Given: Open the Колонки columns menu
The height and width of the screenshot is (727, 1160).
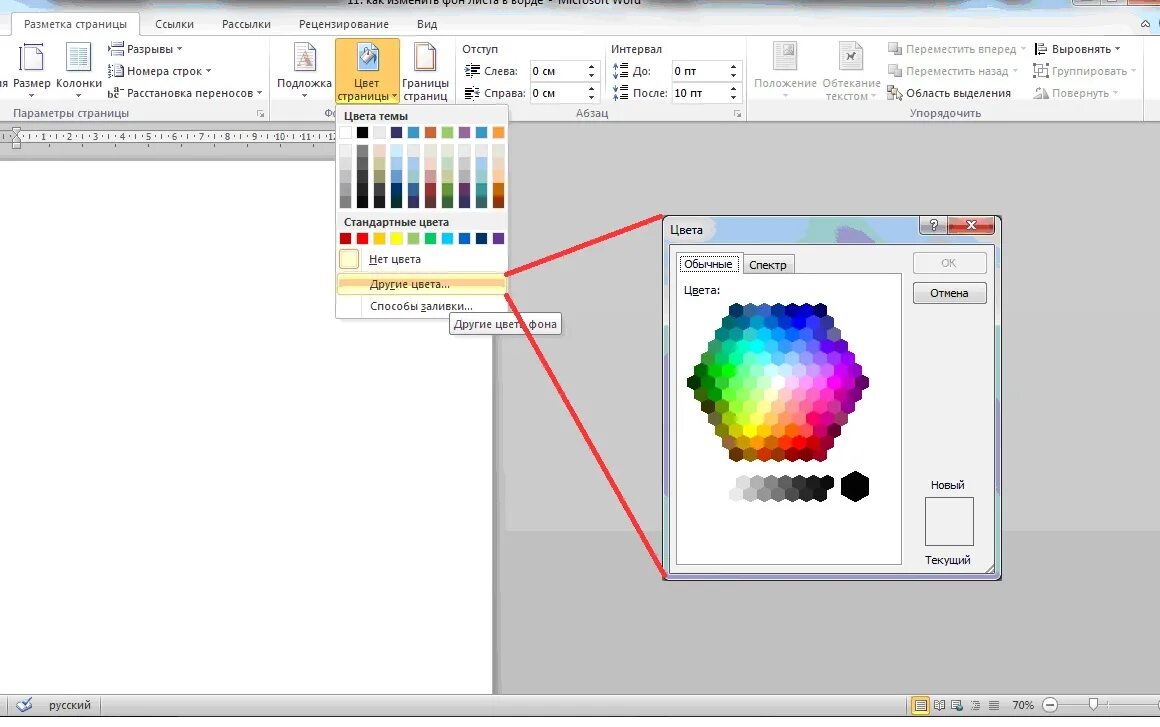Looking at the screenshot, I should tap(78, 71).
